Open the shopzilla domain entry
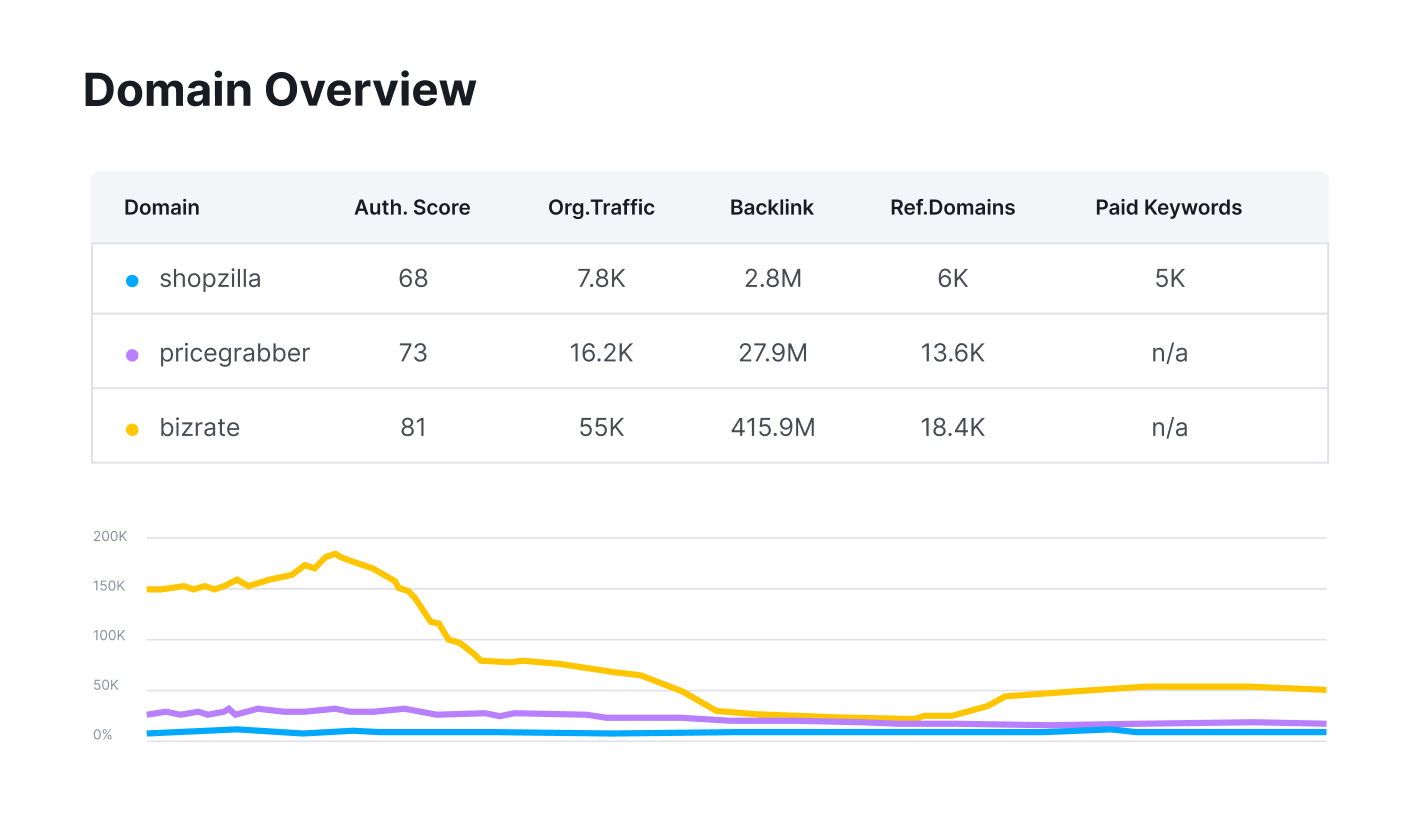 coord(210,279)
